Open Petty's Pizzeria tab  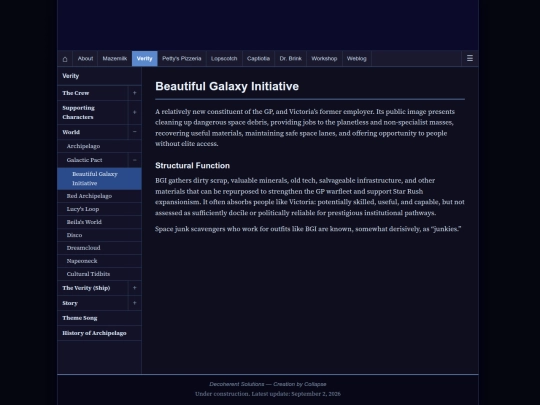pyautogui.click(x=181, y=59)
